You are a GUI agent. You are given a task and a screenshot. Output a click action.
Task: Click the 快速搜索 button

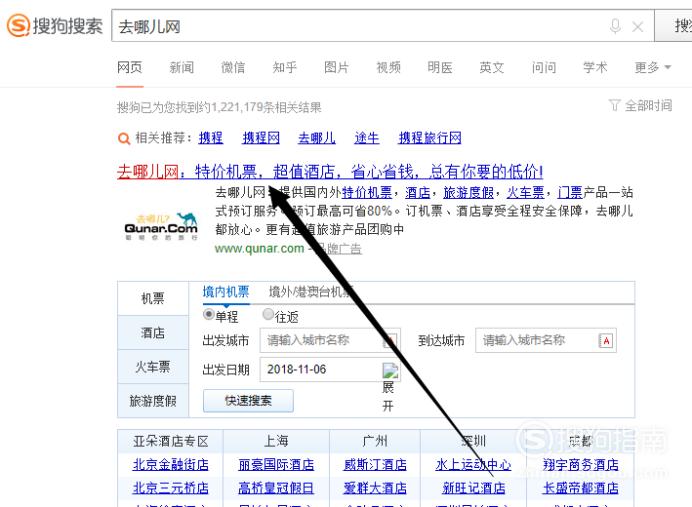click(x=248, y=401)
